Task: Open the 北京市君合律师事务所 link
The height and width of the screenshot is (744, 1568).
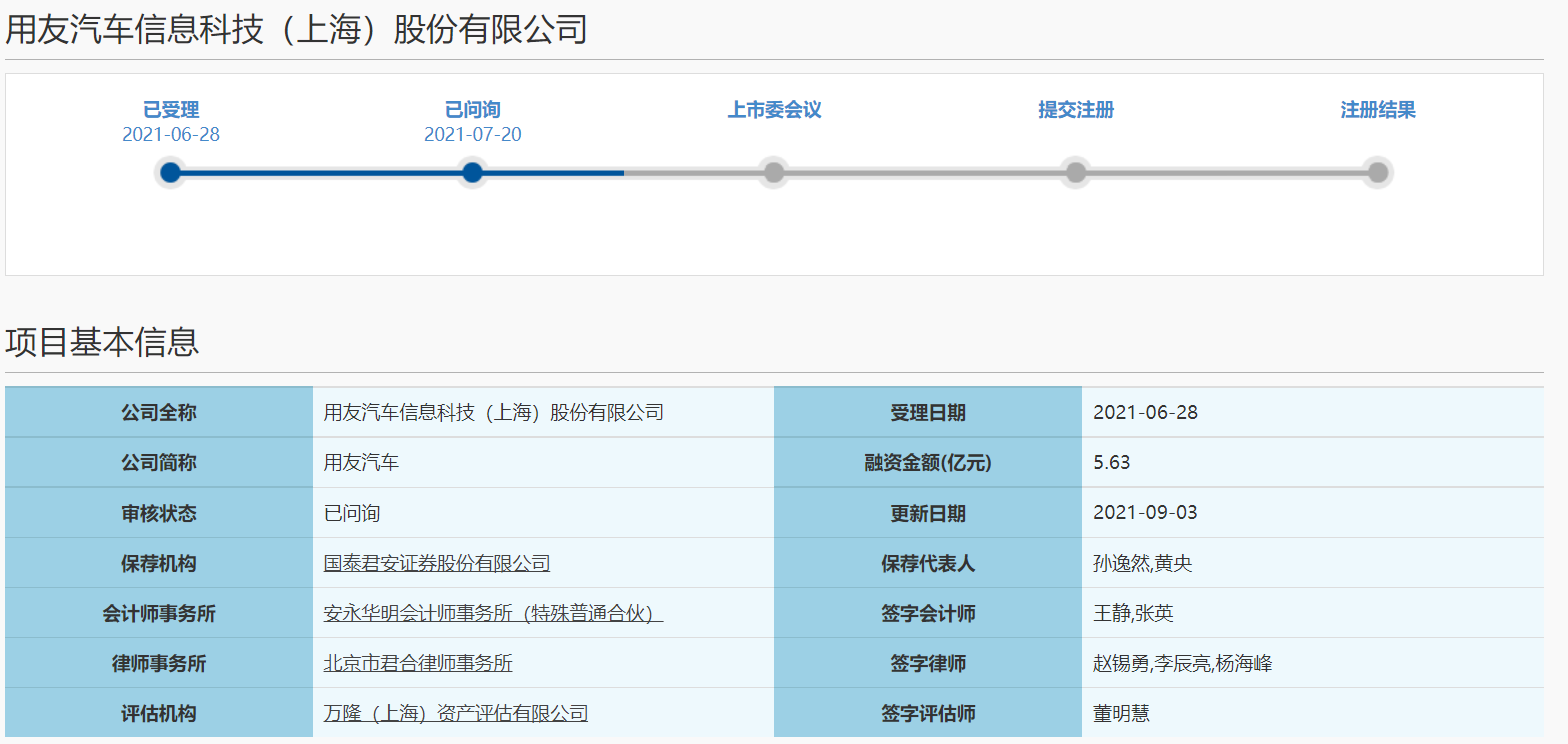Action: pos(418,664)
